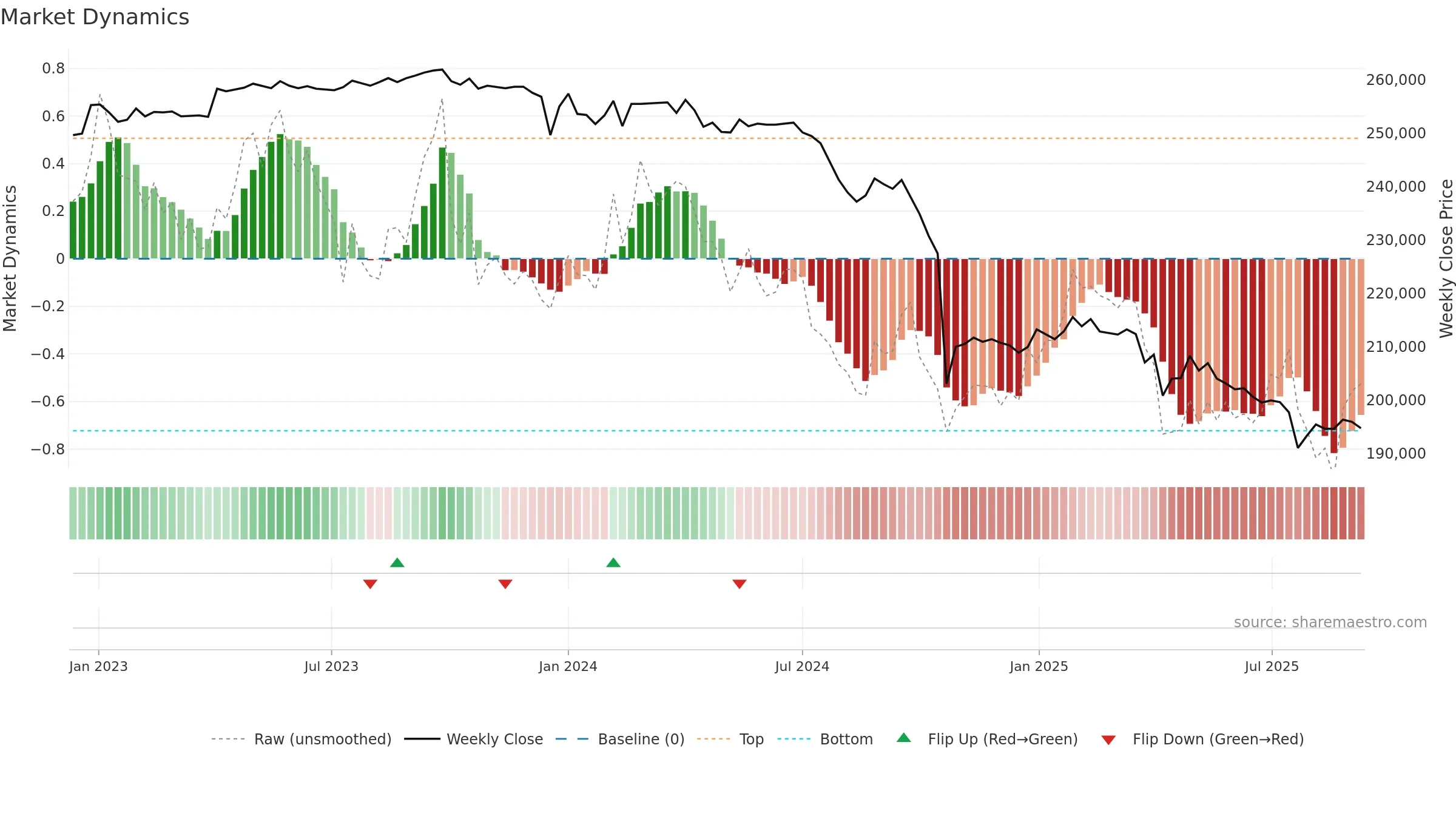
Task: Click the −0.4 left axis tick label
Action: coord(48,354)
